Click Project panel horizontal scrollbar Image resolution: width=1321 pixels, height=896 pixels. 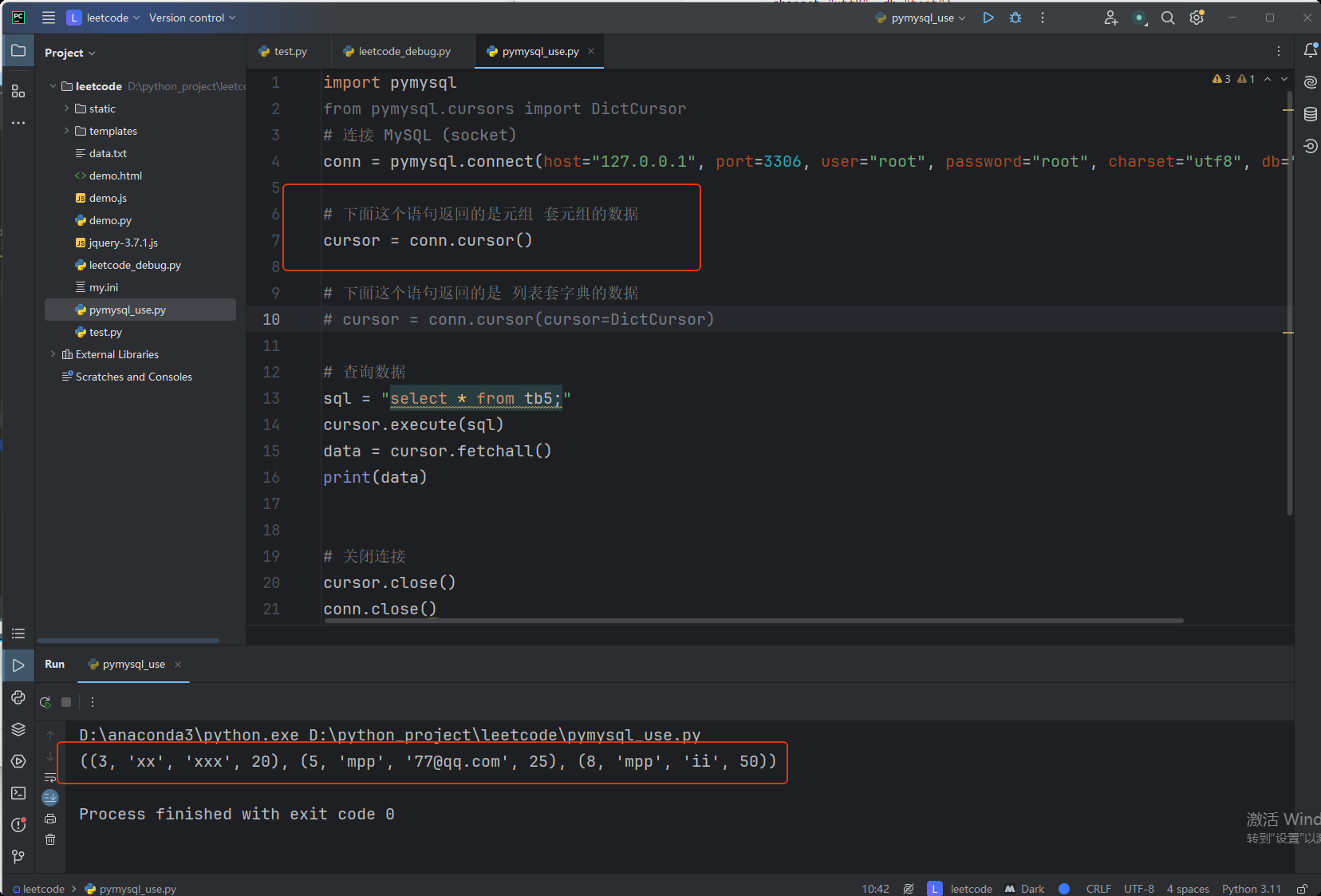tap(128, 640)
